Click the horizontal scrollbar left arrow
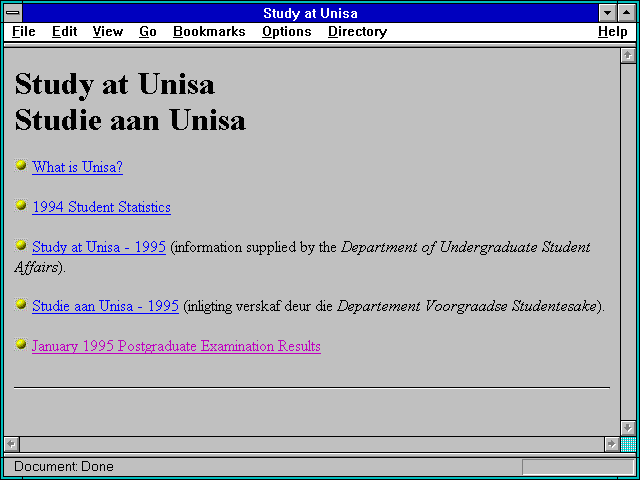This screenshot has width=640, height=480. tap(12, 444)
